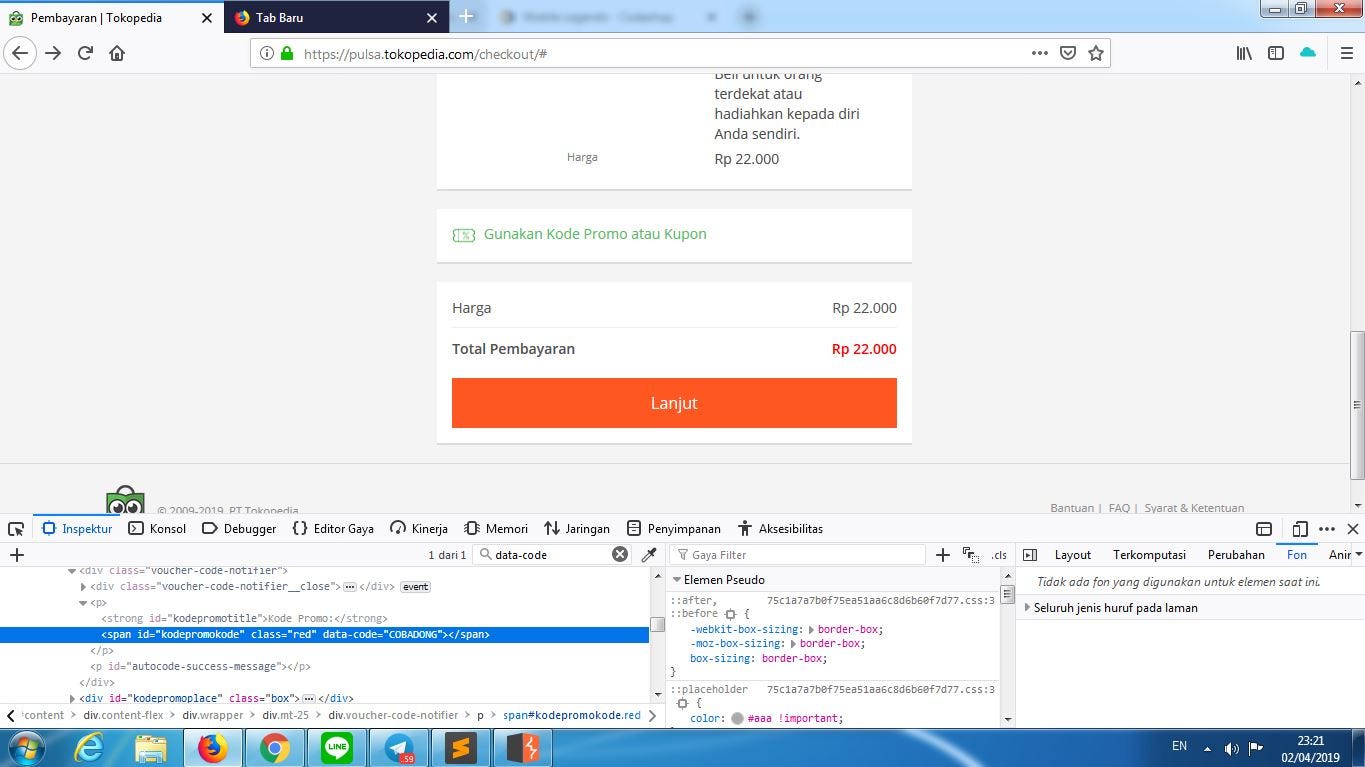1365x767 pixels.
Task: Open the Aksesibilitas panel
Action: tap(781, 529)
